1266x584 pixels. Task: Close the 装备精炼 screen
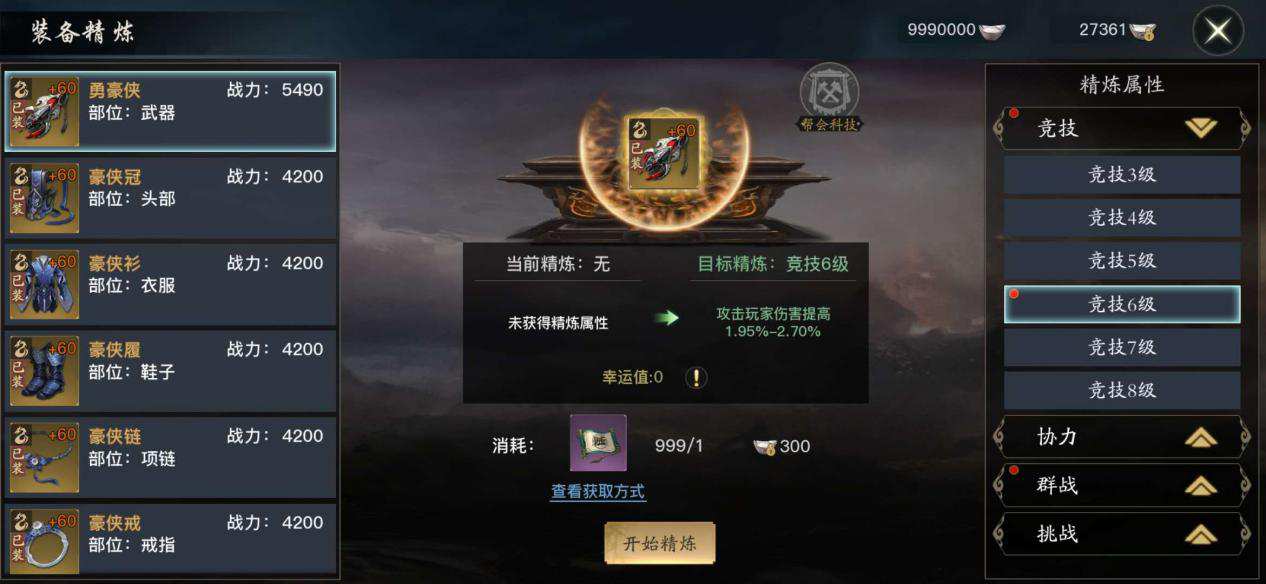pos(1218,30)
